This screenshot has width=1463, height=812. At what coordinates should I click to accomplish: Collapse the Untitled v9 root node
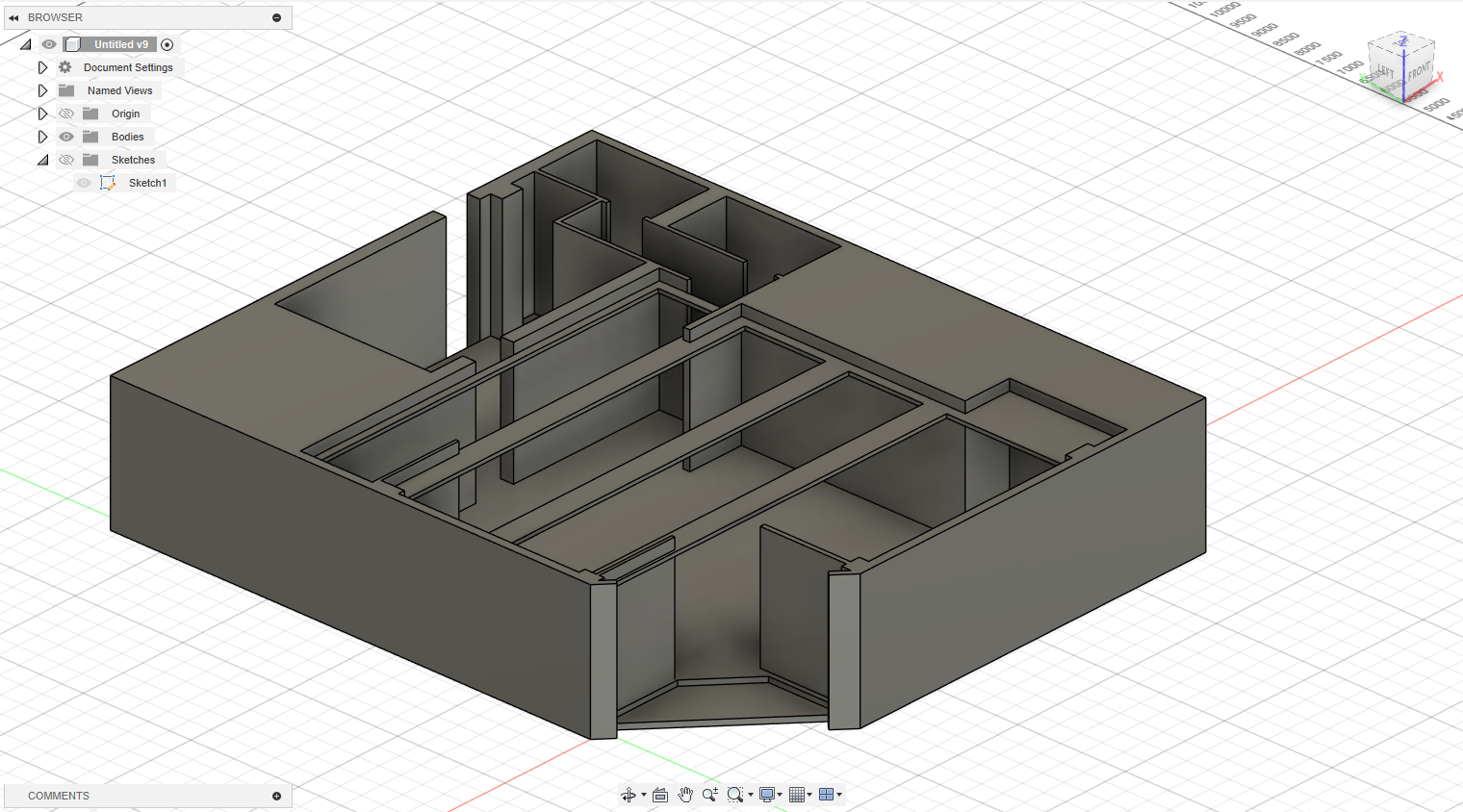26,44
